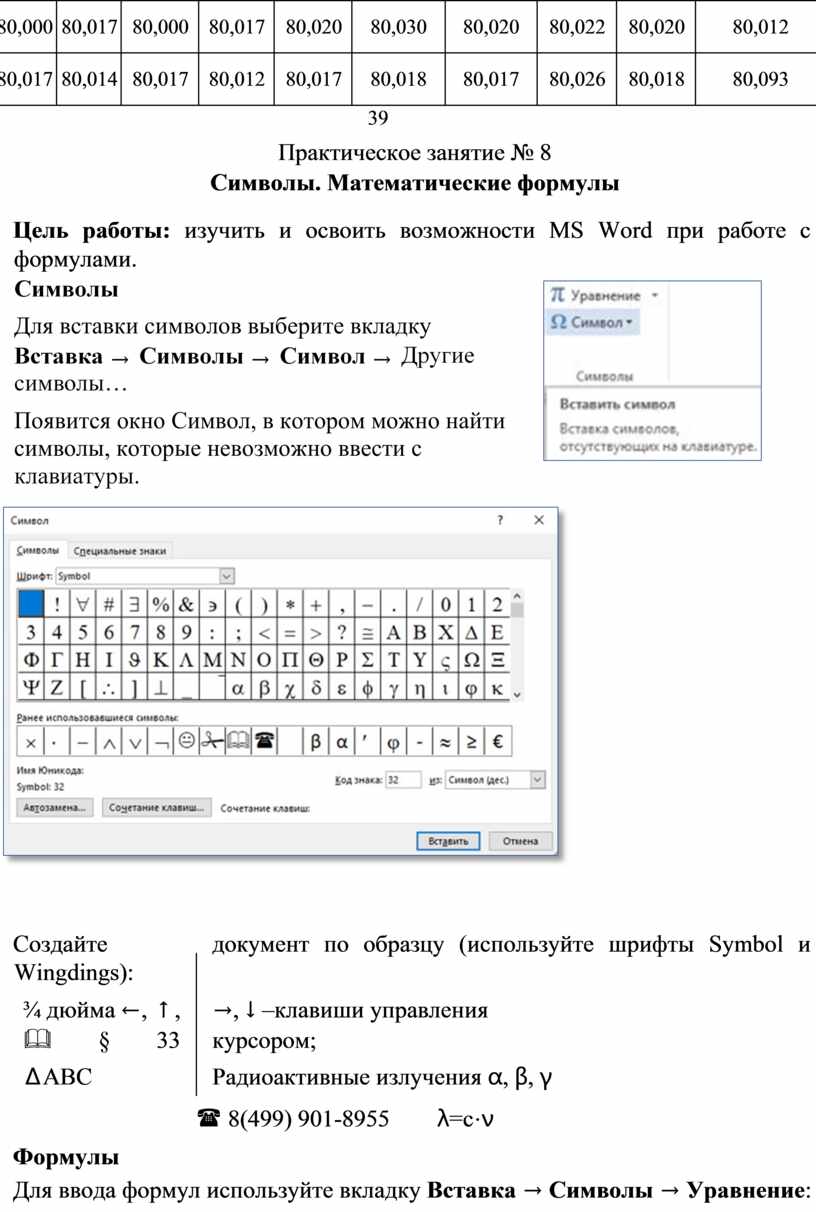The height and width of the screenshot is (1212, 816).
Task: Choose capital Ω in the Symbol dialog grid
Action: (471, 660)
